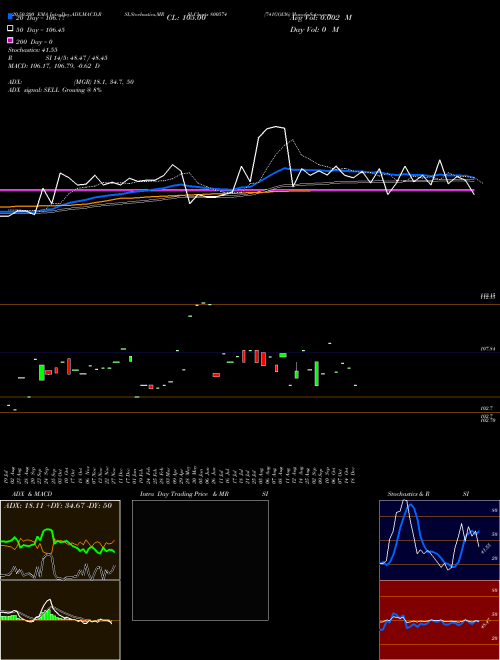Click the 107.84 price axis label

(488, 349)
